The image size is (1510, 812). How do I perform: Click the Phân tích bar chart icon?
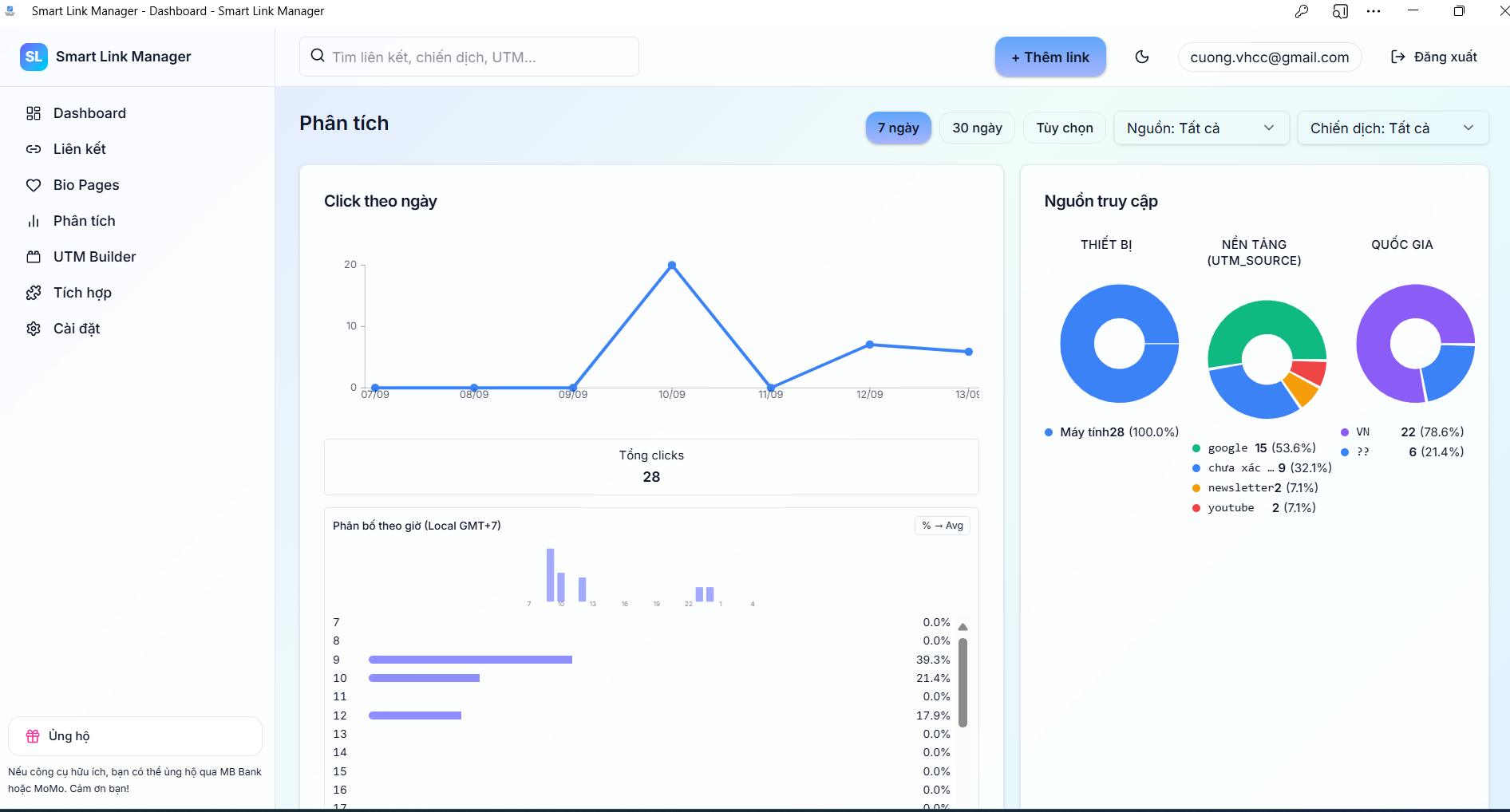point(34,221)
